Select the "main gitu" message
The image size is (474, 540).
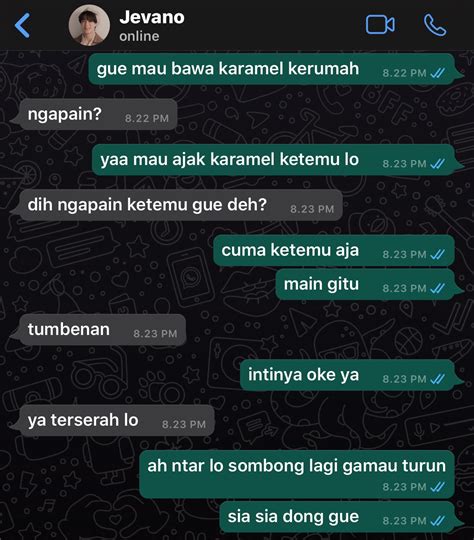point(365,284)
